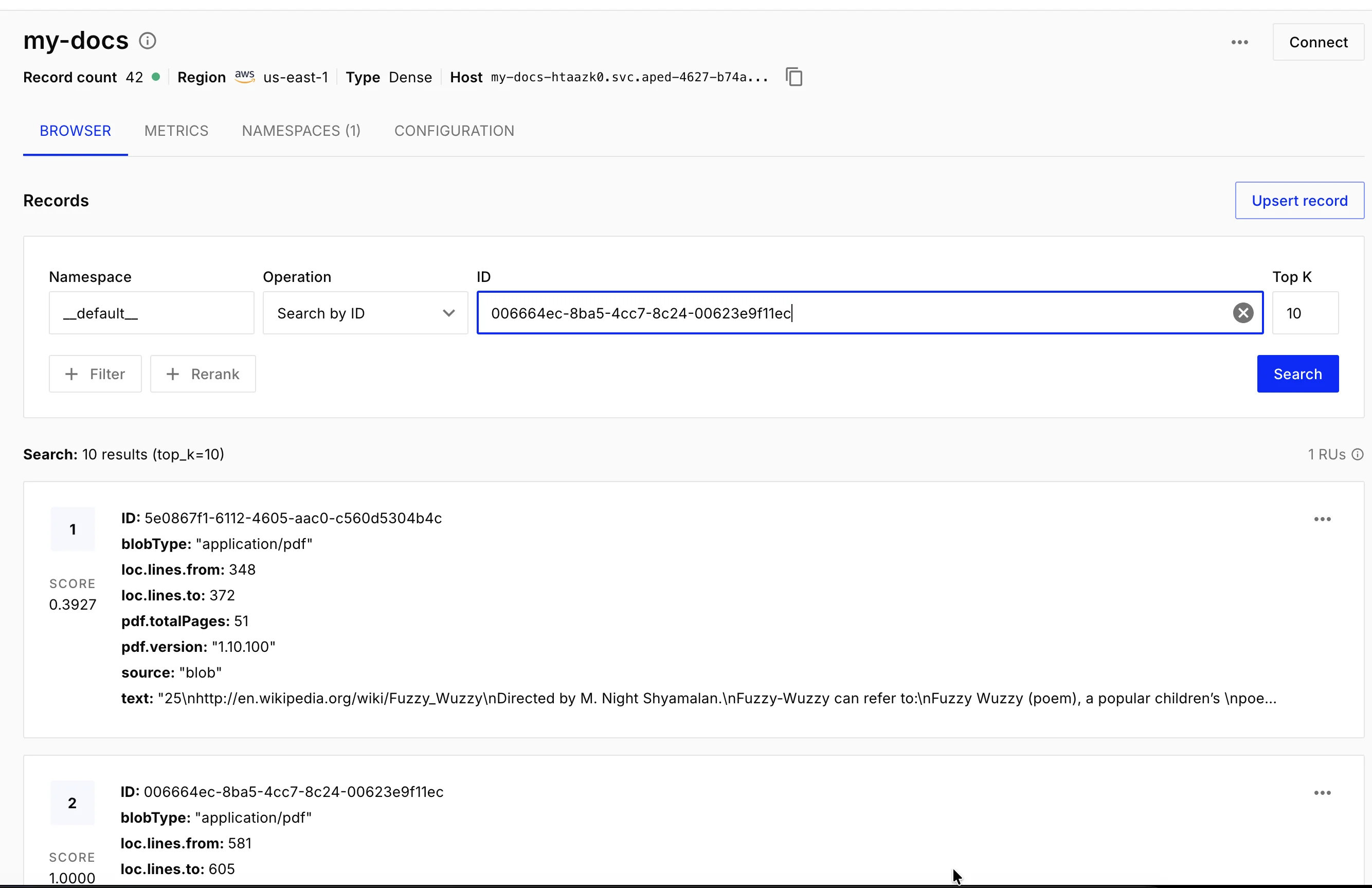
Task: Expand the Operation dropdown
Action: pos(365,313)
